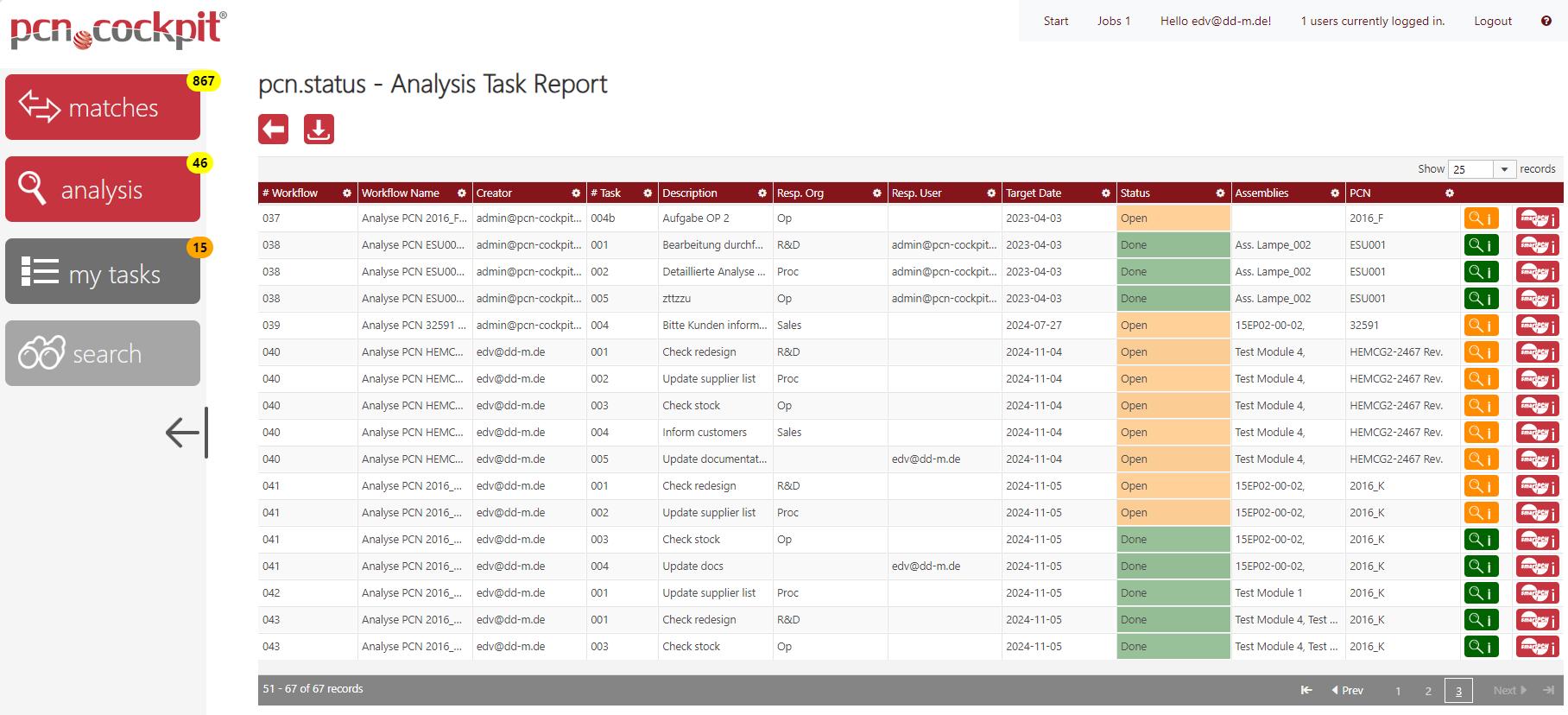Open smartPCN info for Inform customers row

(1537, 433)
